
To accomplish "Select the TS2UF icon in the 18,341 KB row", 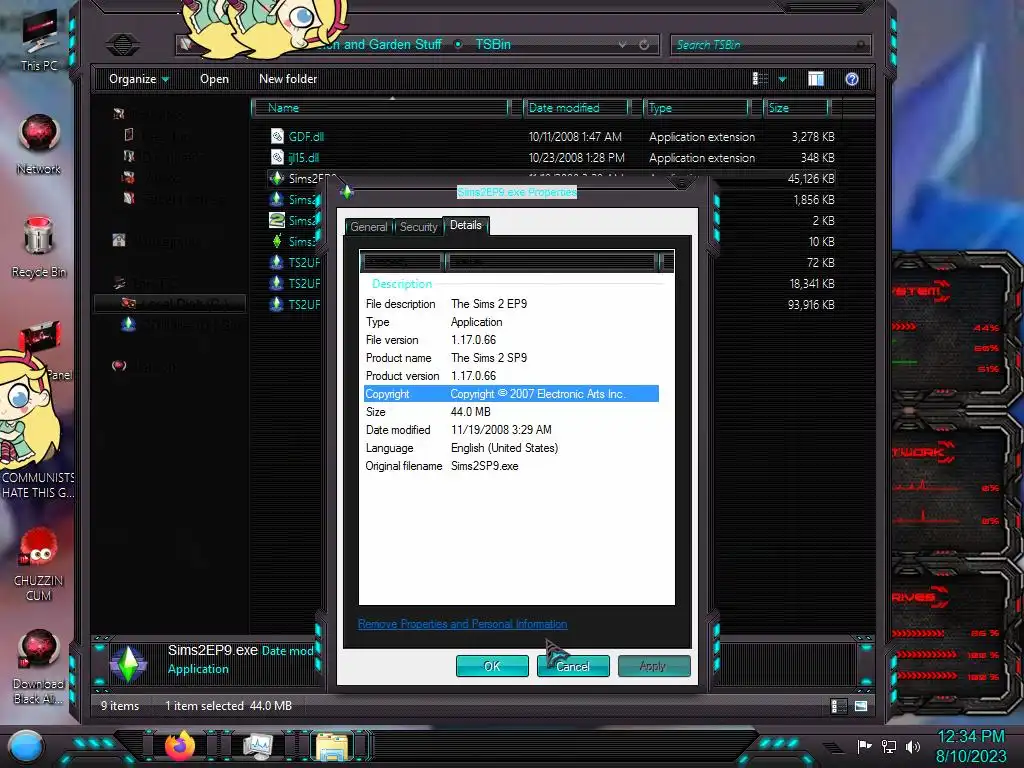I will point(277,283).
